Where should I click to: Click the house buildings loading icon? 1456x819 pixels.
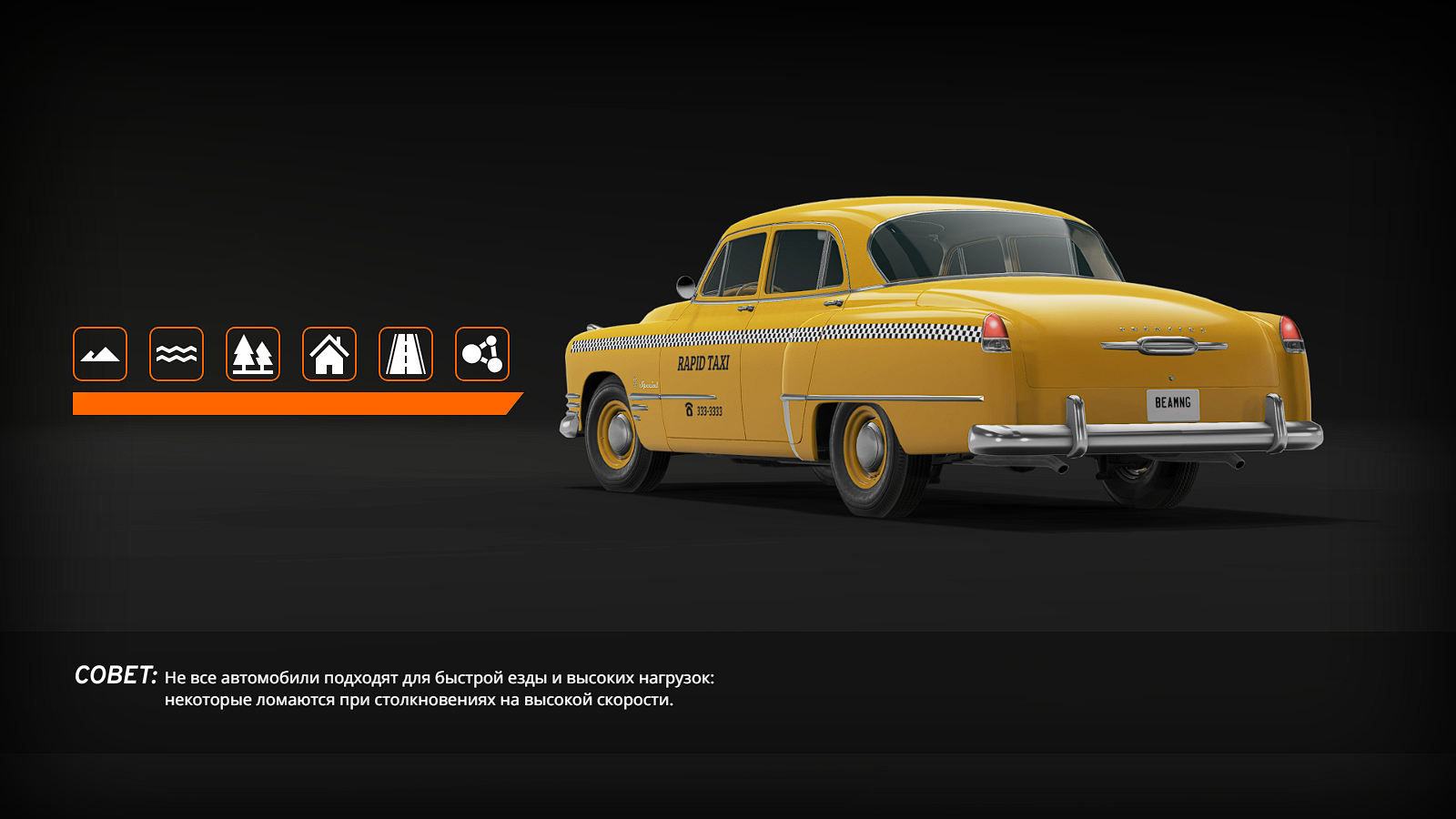coord(329,354)
